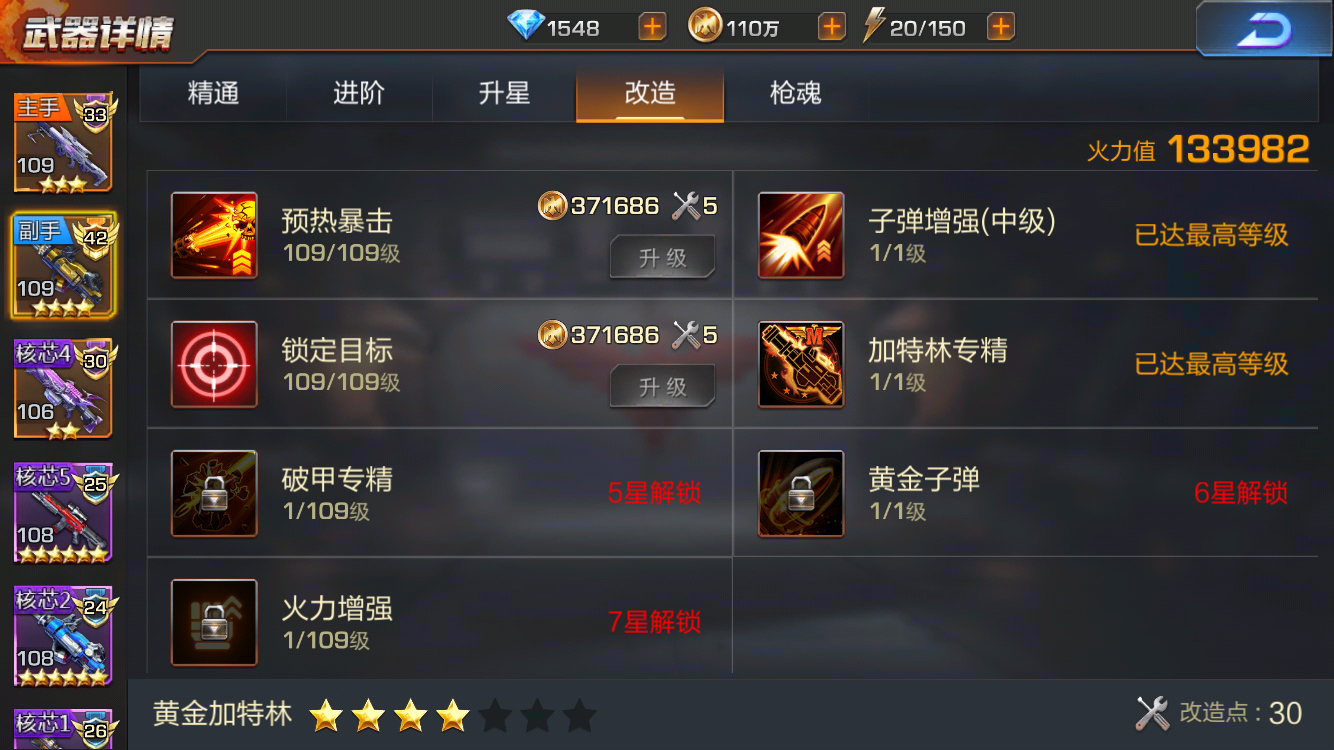
Task: Switch to the 精通 tab
Action: (213, 94)
